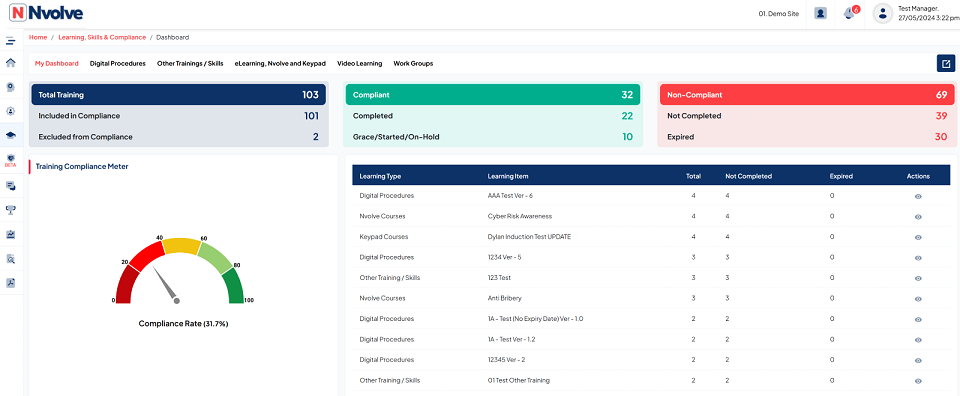View details for 12345 Ver - 2
960x396 pixels.
coord(918,361)
